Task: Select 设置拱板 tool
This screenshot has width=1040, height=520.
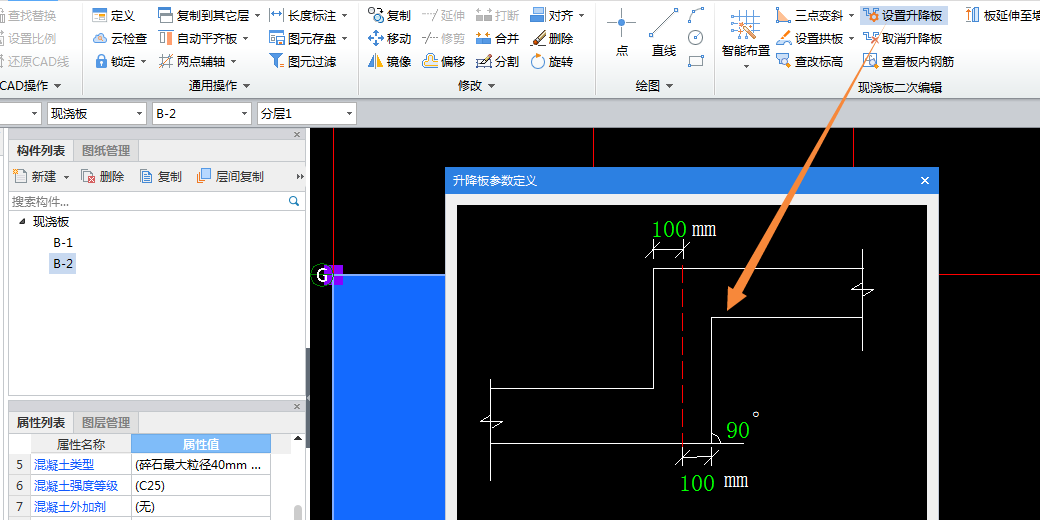Action: [x=815, y=38]
